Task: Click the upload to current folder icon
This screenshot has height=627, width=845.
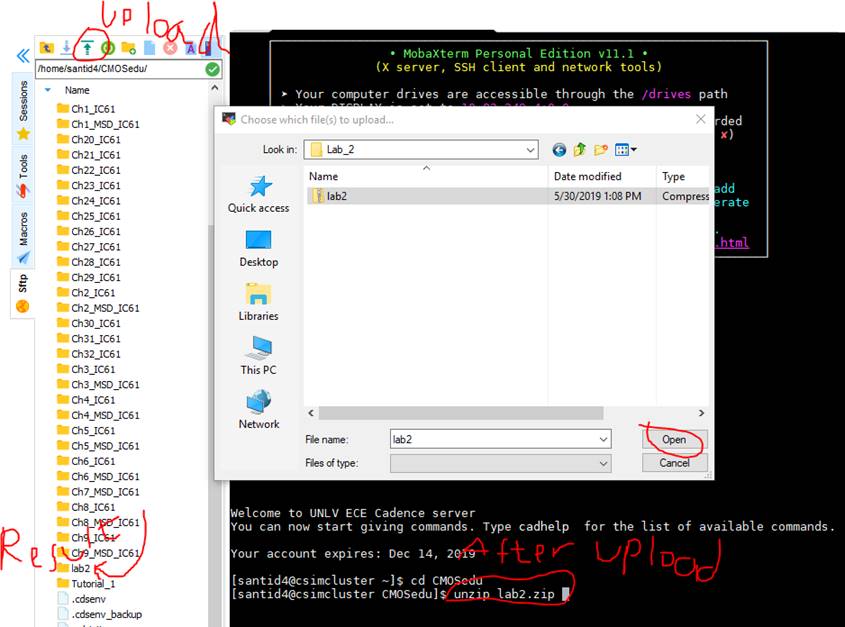Action: (87, 49)
